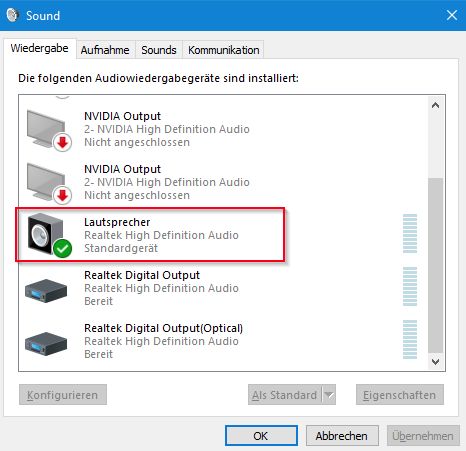
Task: Select the first NVIDIA Output monitor icon
Action: coord(49,130)
